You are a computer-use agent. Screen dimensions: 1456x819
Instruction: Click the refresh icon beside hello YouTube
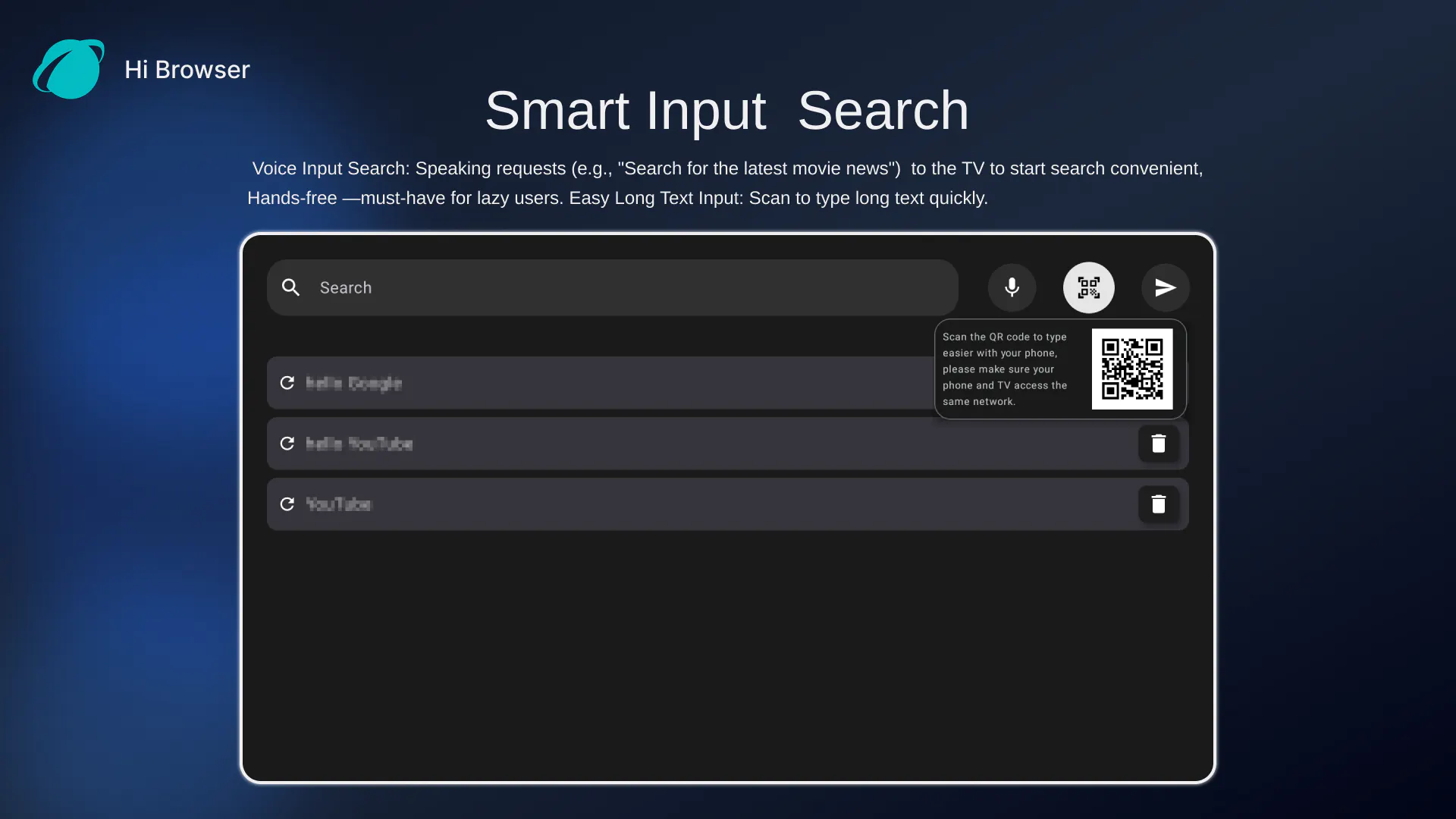[x=287, y=444]
